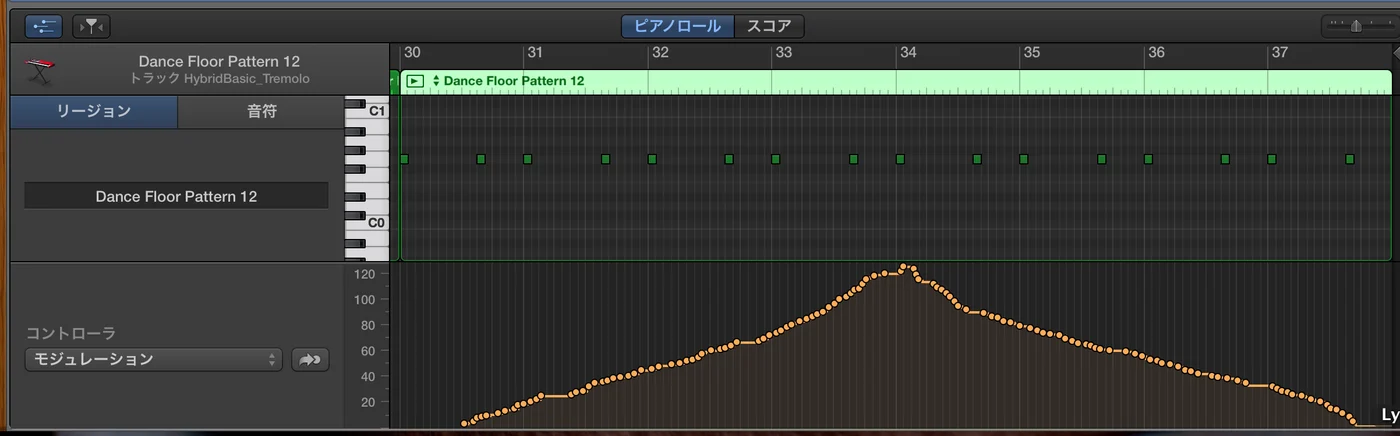Select the first green note at bar 30
Screen dimensions: 1400x436
[x=404, y=159]
